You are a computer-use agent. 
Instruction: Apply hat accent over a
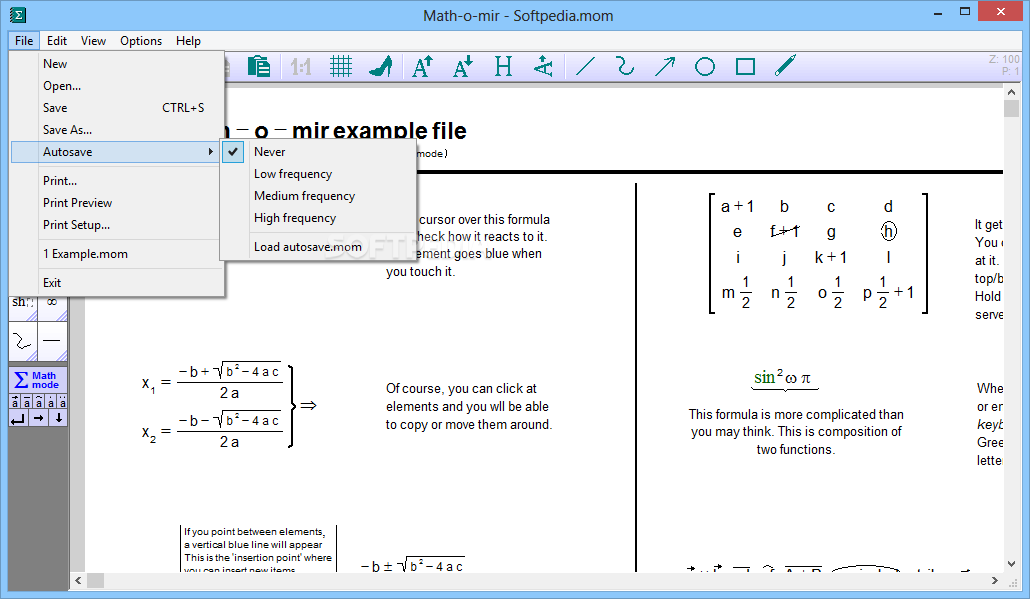[x=39, y=402]
